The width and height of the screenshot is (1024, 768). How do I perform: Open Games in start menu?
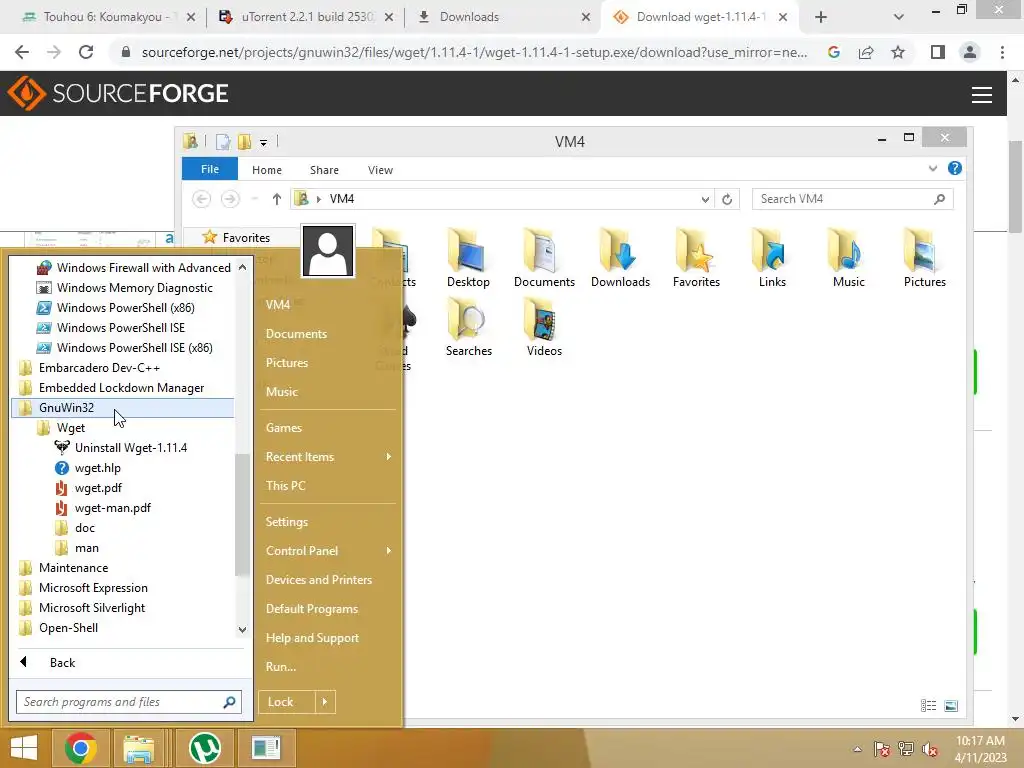(x=283, y=428)
